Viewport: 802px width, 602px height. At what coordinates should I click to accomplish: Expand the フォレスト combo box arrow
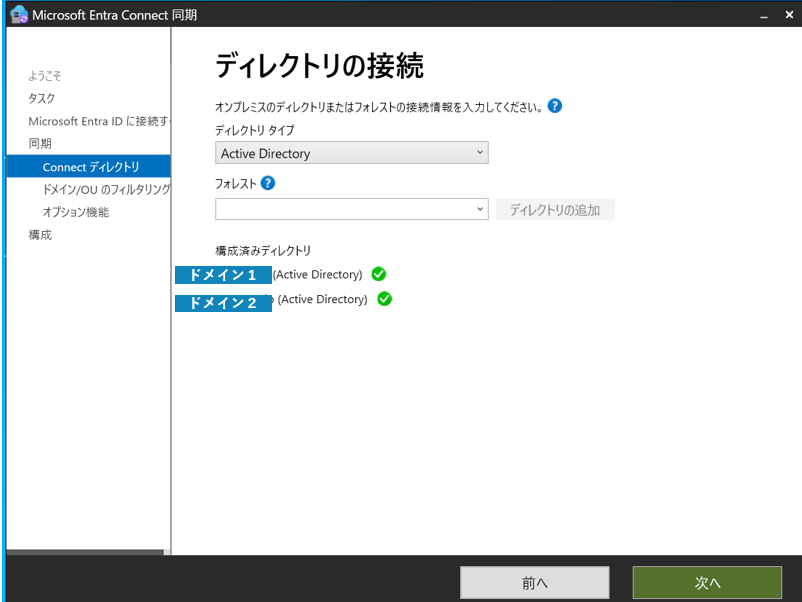(x=480, y=208)
